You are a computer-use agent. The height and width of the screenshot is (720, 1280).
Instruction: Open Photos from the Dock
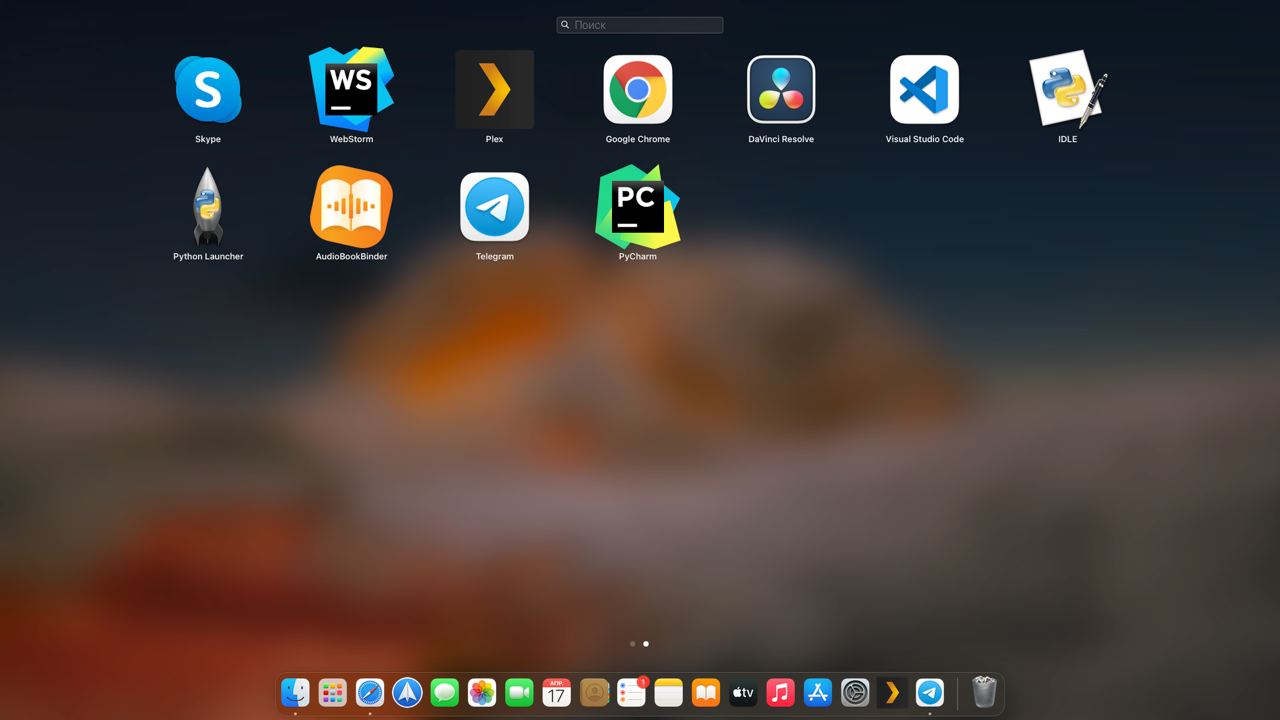point(482,692)
